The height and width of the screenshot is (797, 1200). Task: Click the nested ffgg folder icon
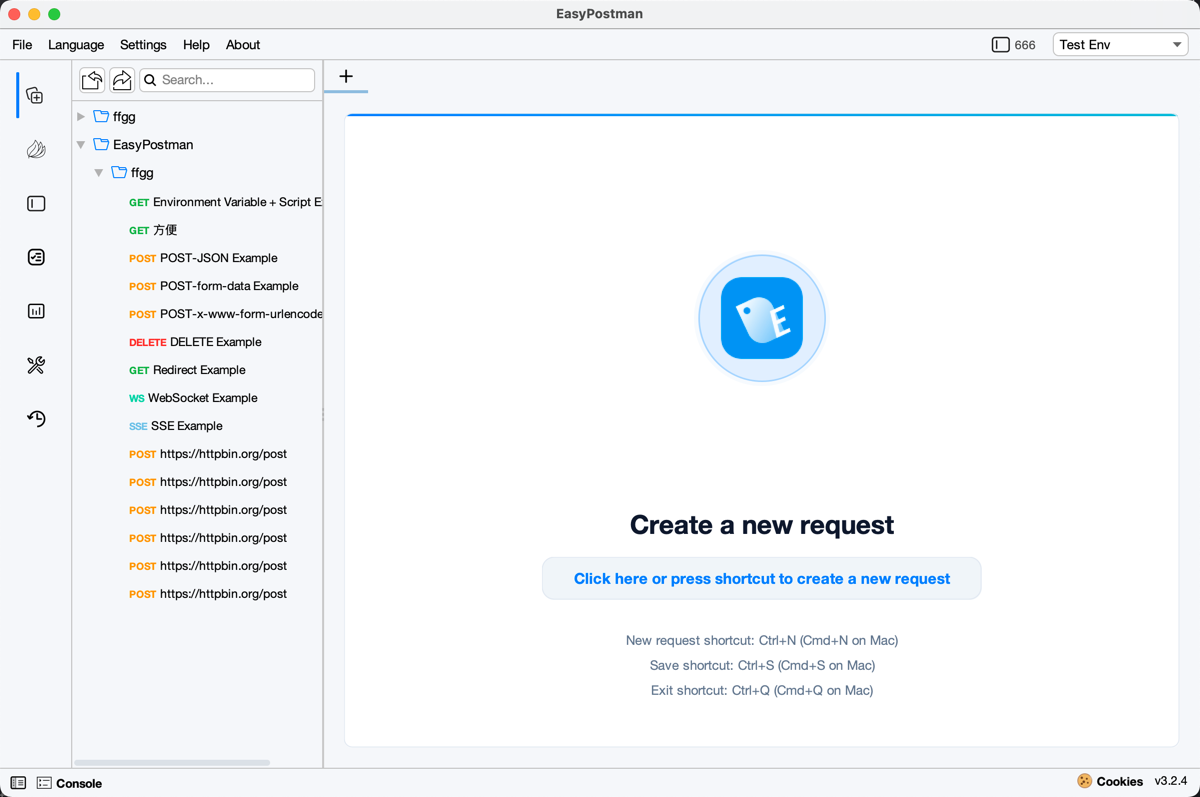[x=119, y=173]
